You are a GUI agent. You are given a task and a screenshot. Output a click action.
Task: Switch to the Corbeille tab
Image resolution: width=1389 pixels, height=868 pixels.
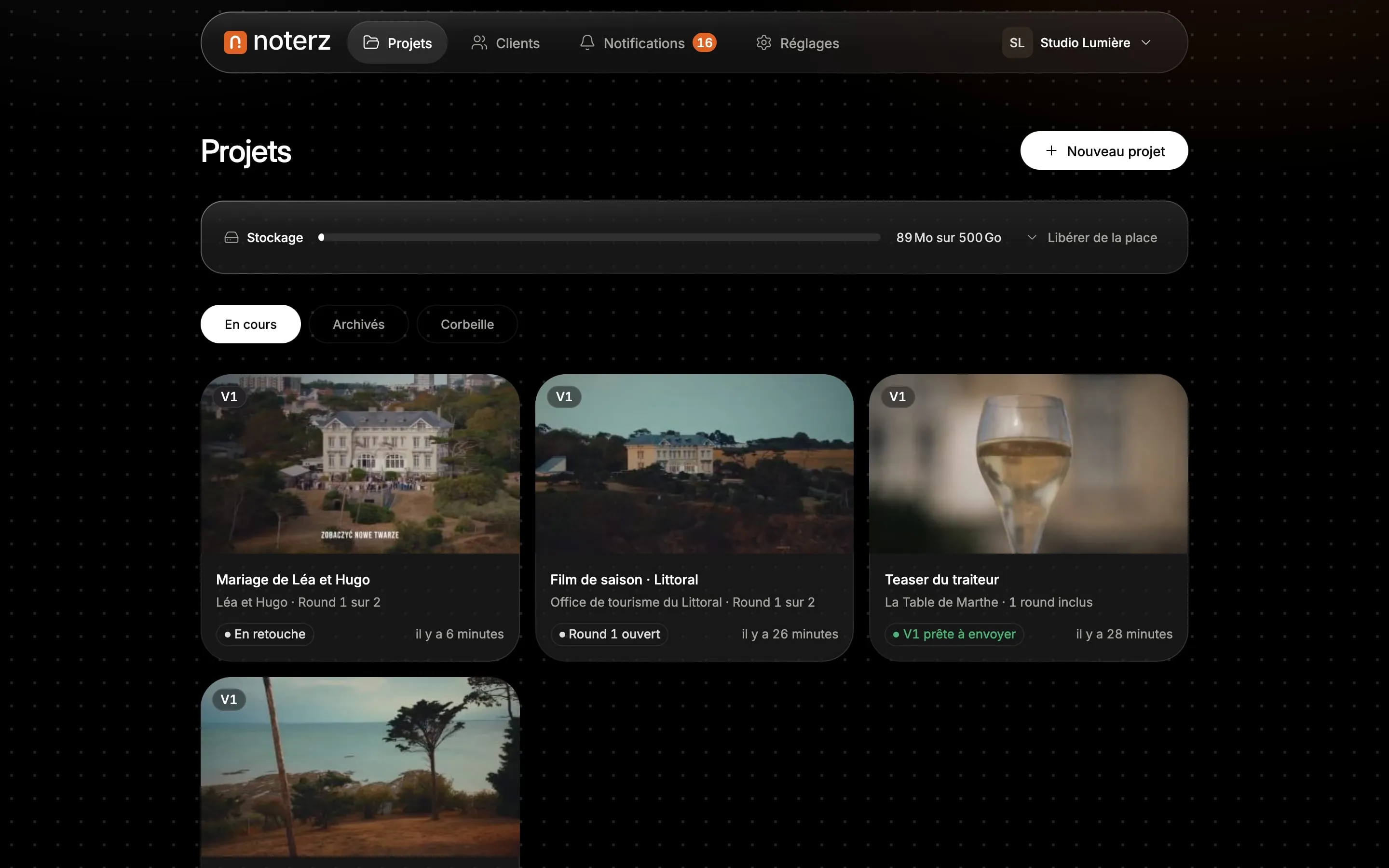(467, 324)
